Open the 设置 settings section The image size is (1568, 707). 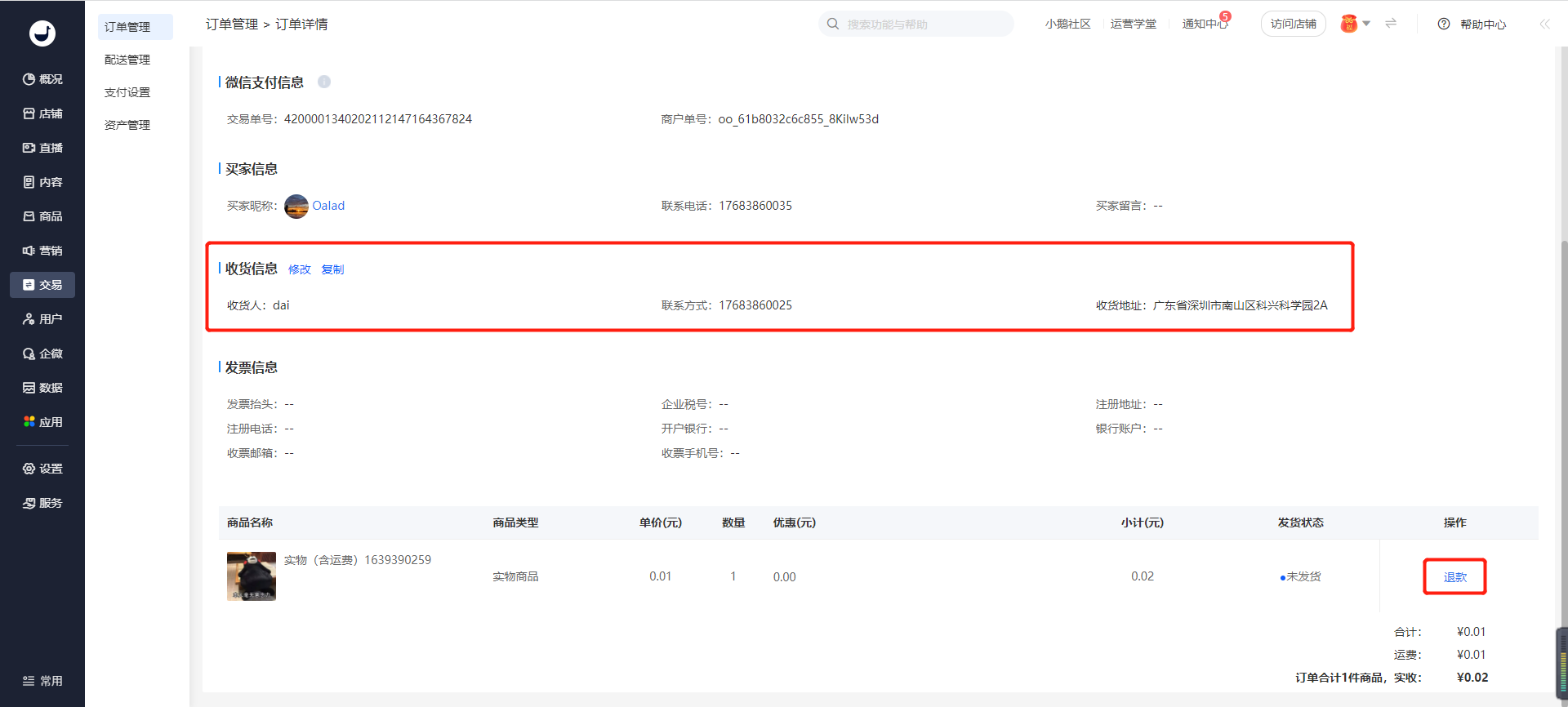point(42,469)
